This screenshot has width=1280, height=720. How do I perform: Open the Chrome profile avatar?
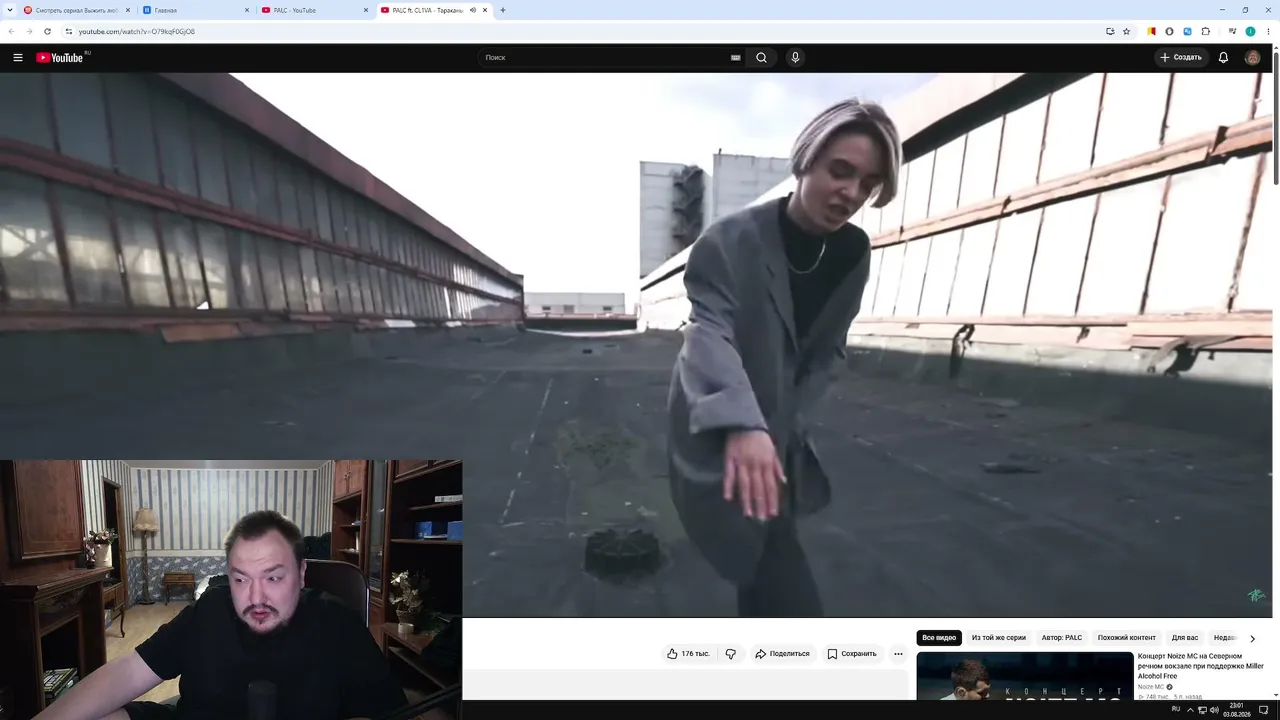coord(1250,31)
